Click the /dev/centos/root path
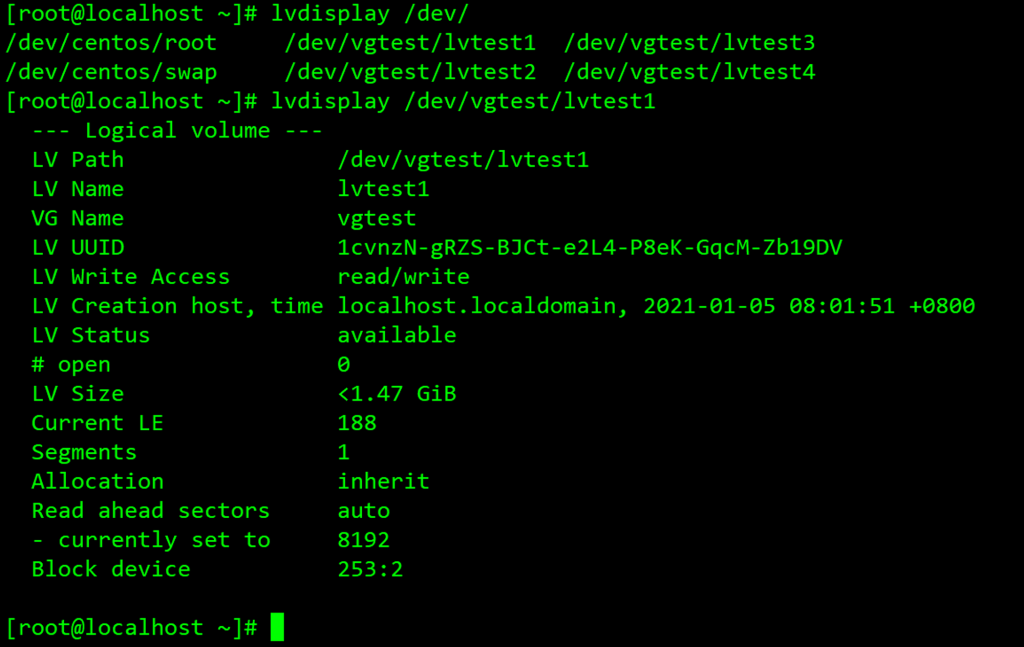 point(111,43)
